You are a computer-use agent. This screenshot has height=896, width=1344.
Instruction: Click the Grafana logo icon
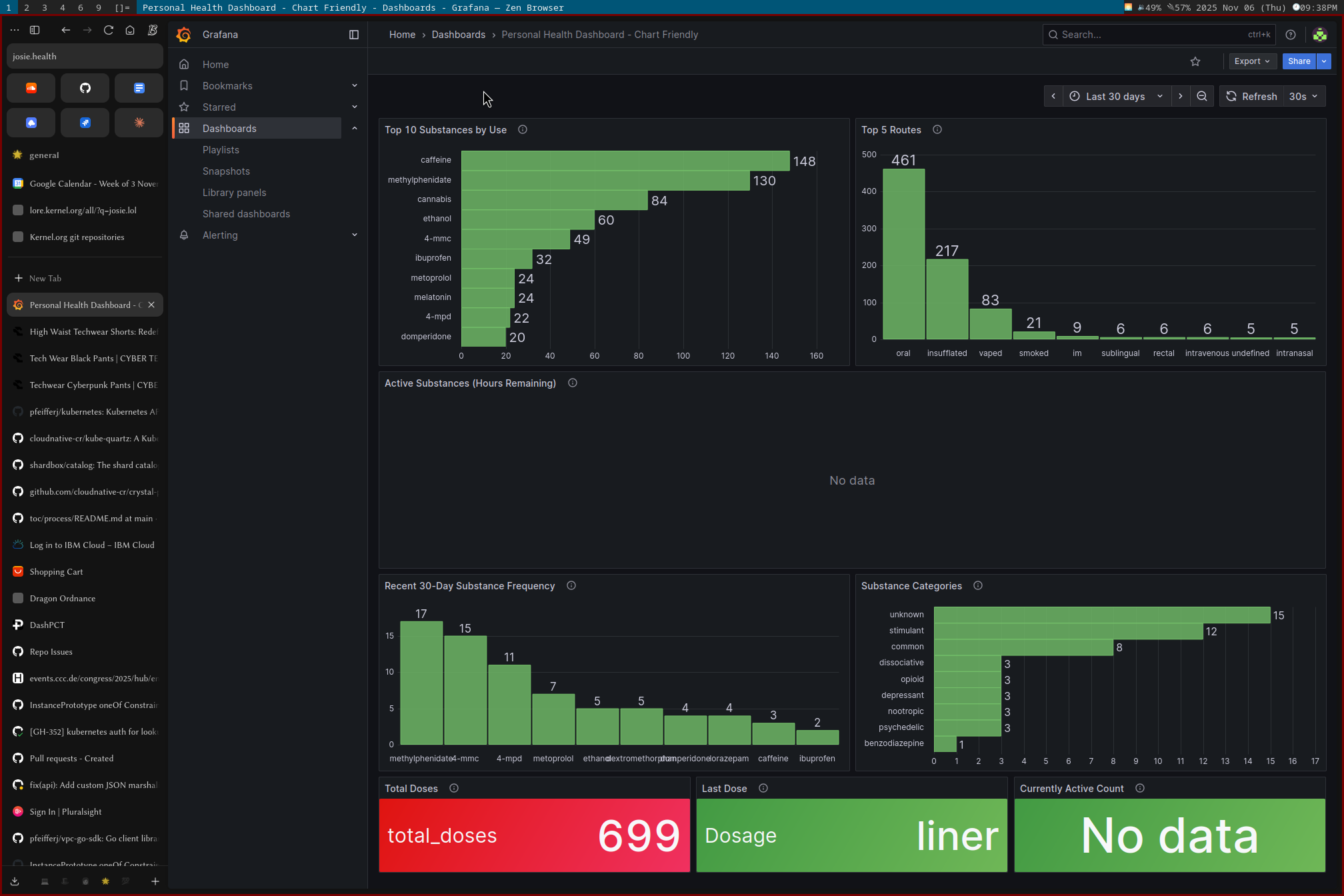point(184,35)
